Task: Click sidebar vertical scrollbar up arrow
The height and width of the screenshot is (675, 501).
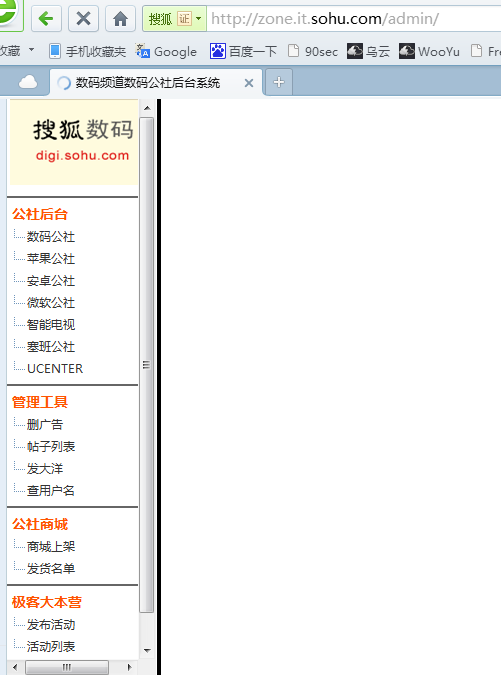Action: (147, 108)
